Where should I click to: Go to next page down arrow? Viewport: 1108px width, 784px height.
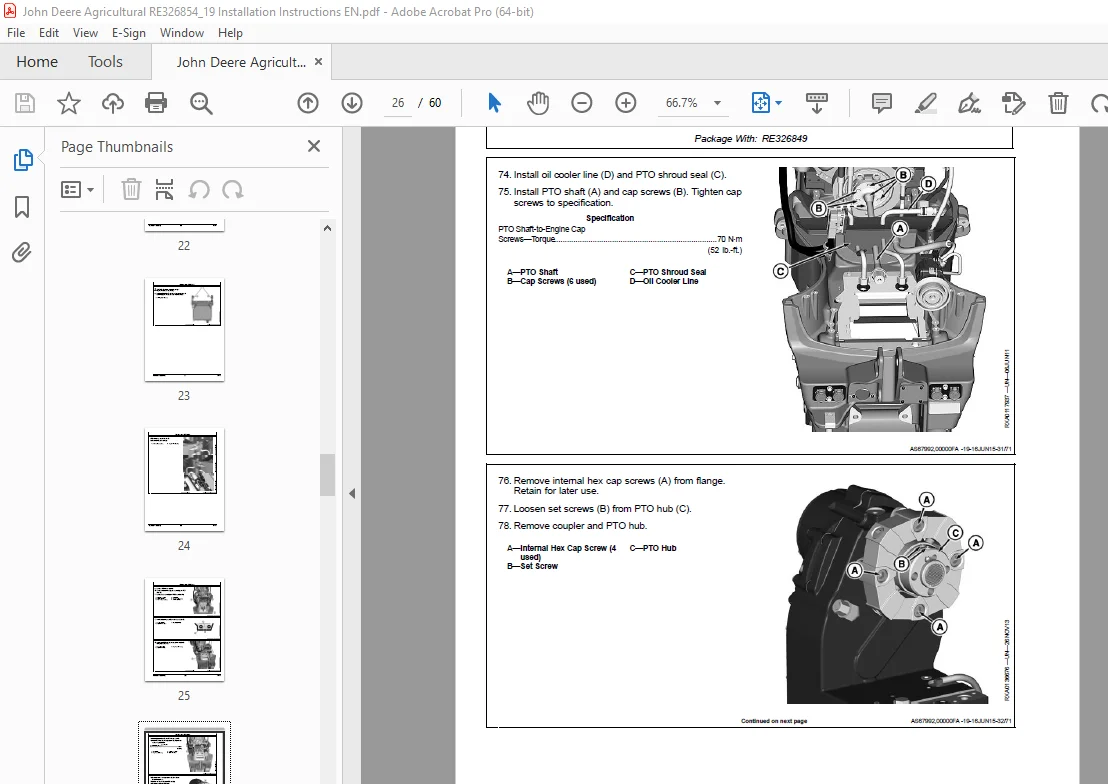click(351, 103)
